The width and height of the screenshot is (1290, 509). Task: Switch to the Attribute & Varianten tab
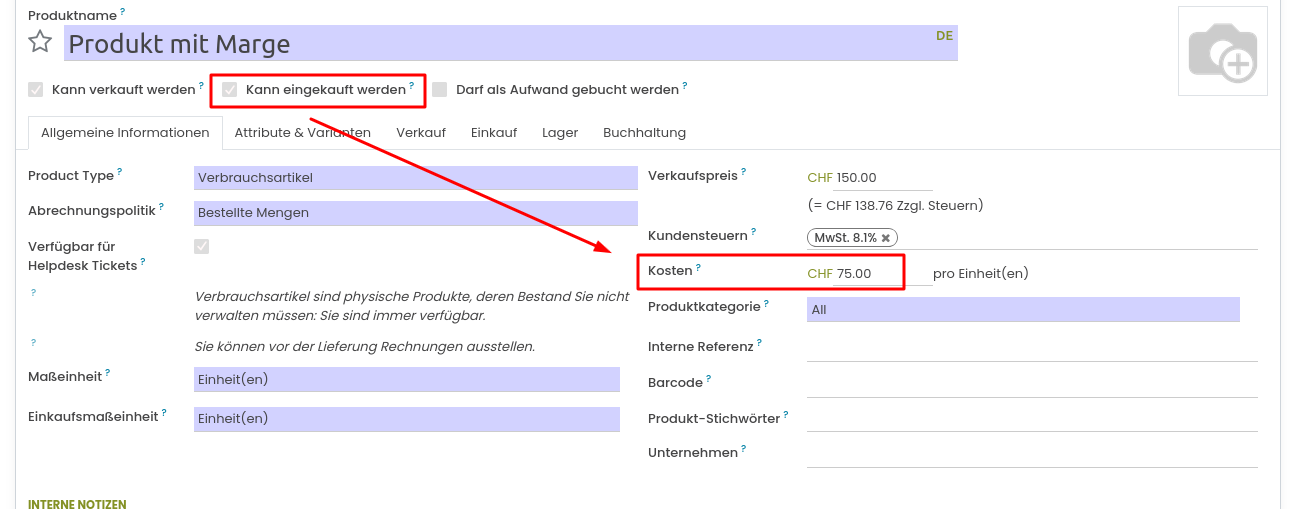(302, 133)
